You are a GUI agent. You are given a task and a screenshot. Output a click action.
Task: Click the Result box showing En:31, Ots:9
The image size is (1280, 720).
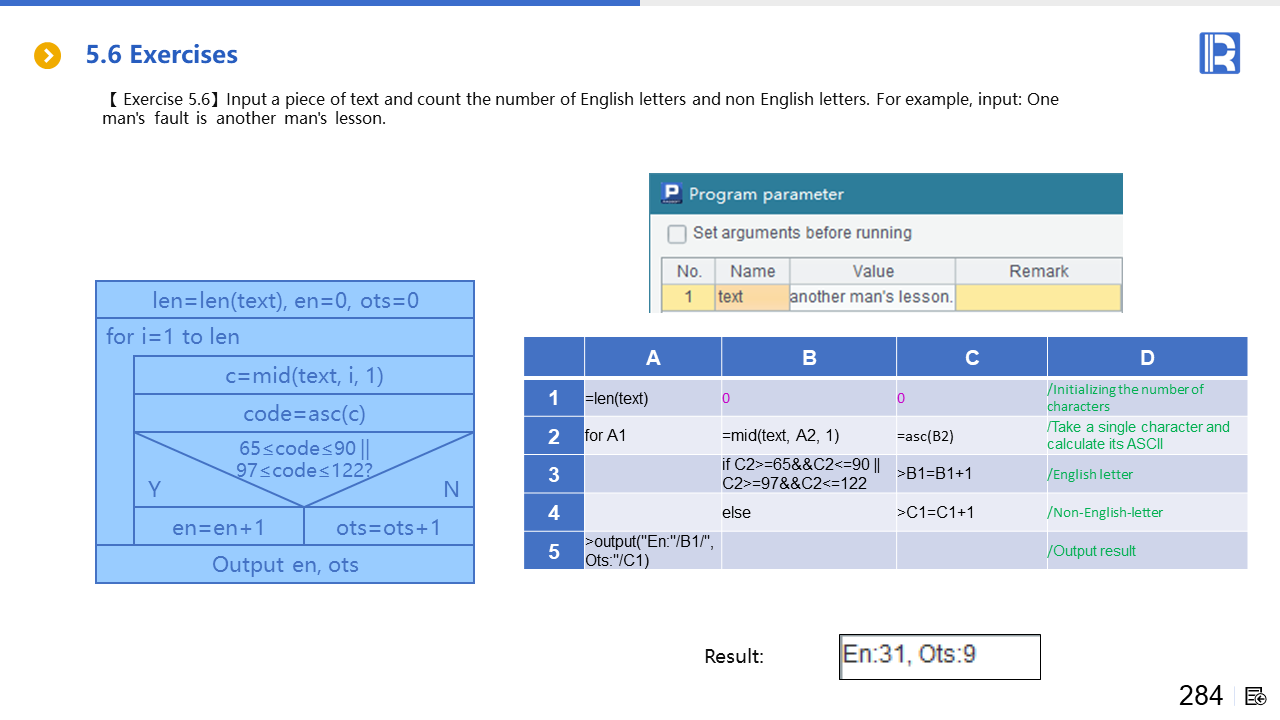(x=939, y=656)
